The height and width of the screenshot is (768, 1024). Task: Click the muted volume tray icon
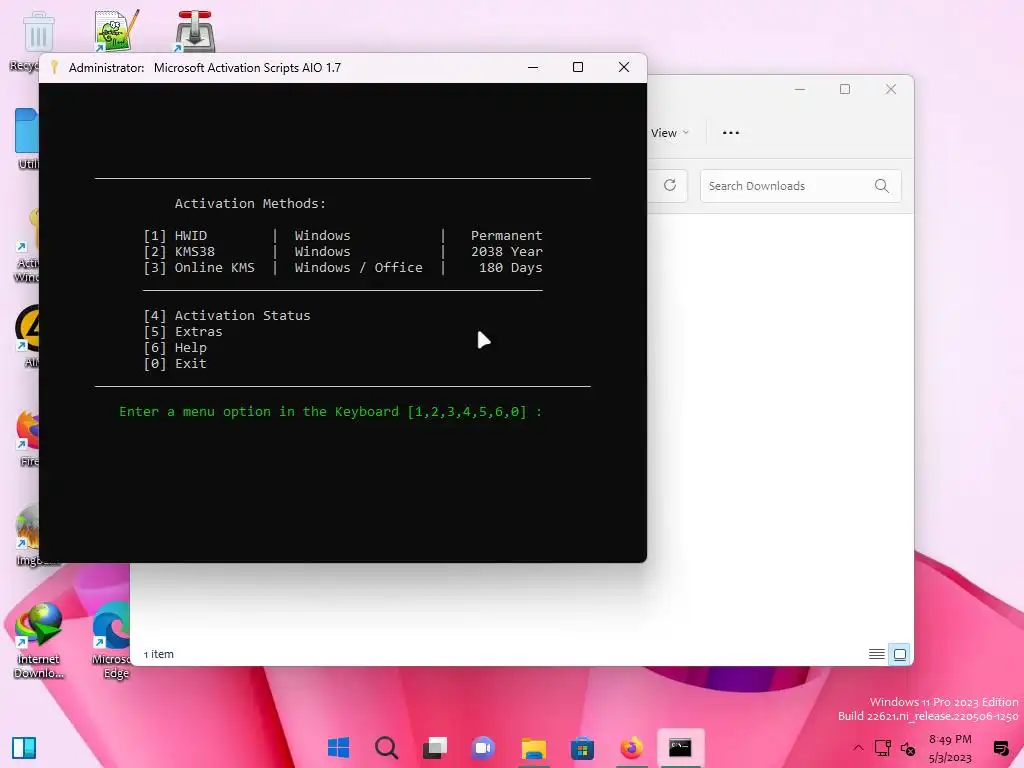[908, 748]
